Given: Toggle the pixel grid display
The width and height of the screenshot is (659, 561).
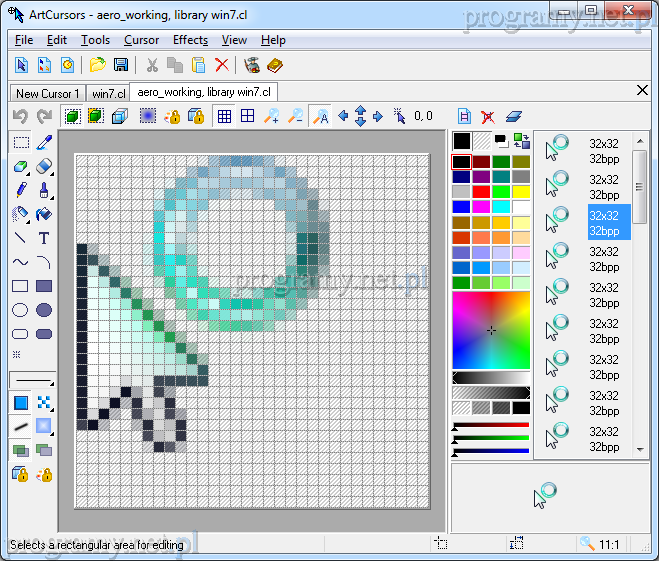Looking at the screenshot, I should 224,116.
